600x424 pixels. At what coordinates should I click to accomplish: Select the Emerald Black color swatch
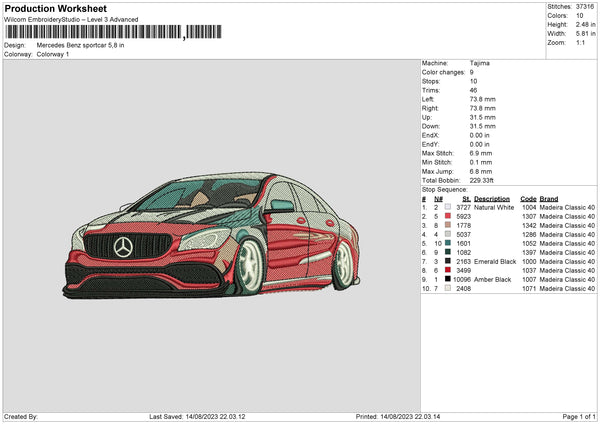[x=448, y=261]
